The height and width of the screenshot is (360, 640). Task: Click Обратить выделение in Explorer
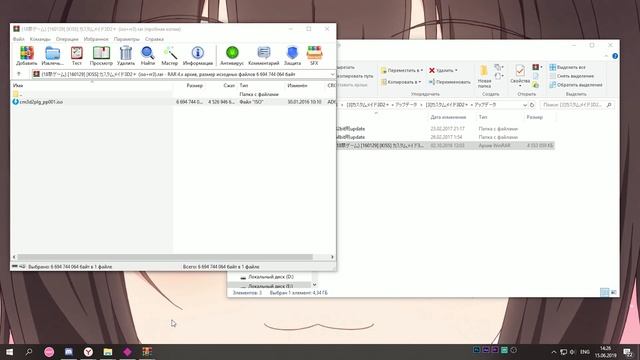(576, 85)
